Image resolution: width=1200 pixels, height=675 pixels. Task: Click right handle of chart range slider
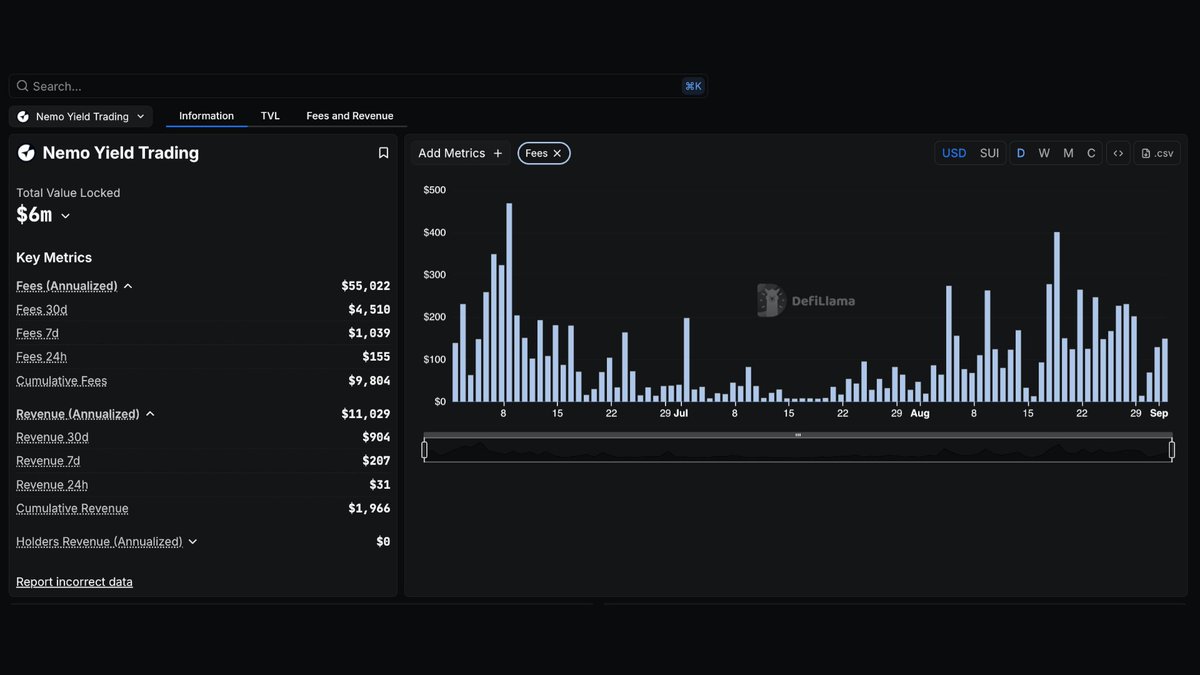[x=1172, y=450]
